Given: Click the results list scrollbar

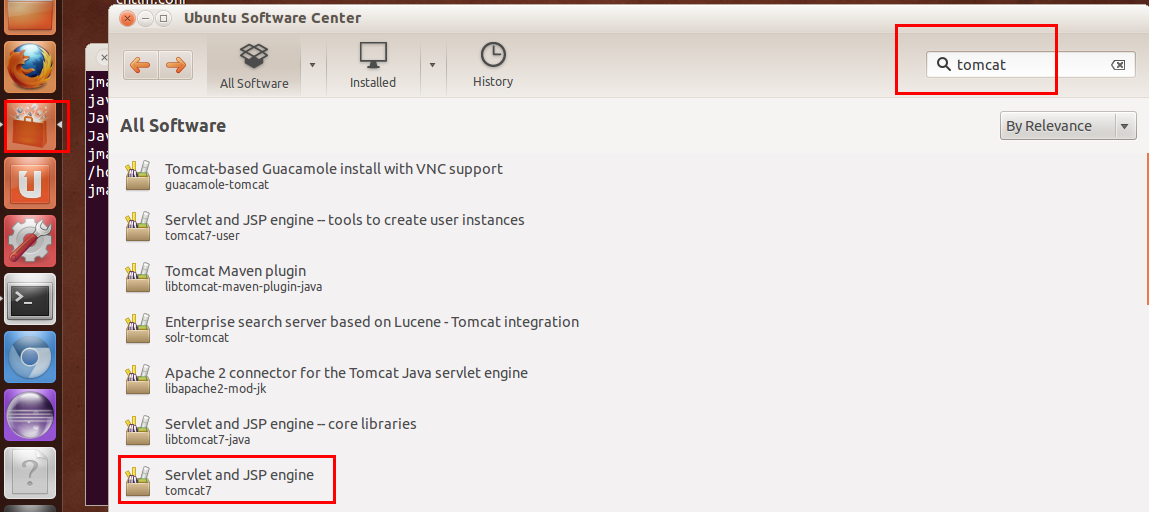Looking at the screenshot, I should point(1146,229).
